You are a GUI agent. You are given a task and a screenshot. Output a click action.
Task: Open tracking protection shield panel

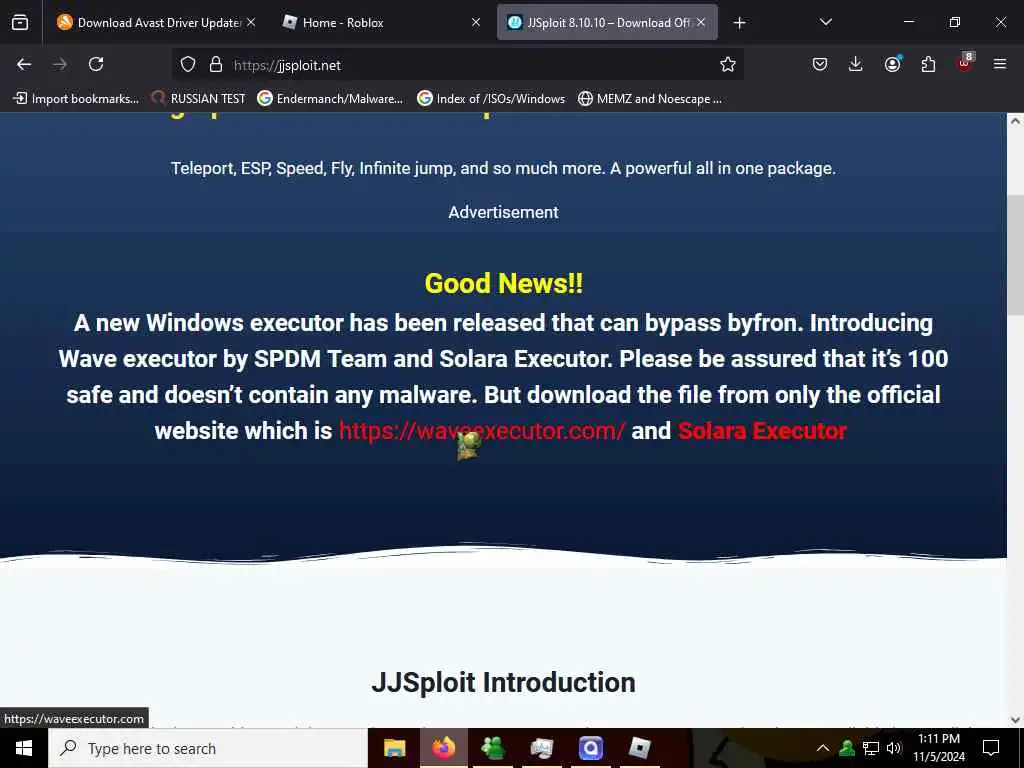tap(188, 64)
